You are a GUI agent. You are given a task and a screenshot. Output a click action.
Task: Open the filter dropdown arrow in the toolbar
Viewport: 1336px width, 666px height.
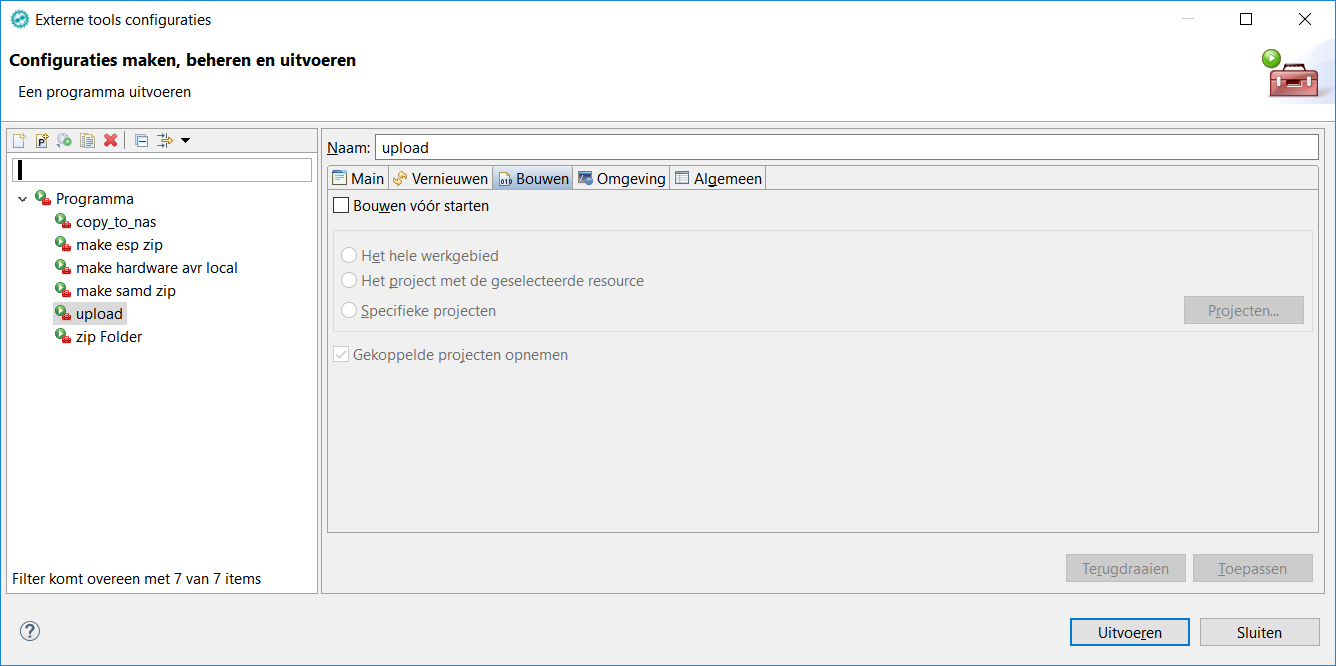tap(185, 140)
